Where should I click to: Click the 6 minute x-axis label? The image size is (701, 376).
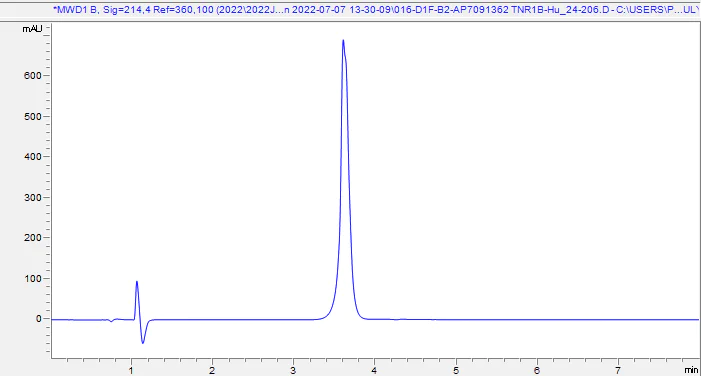(536, 370)
